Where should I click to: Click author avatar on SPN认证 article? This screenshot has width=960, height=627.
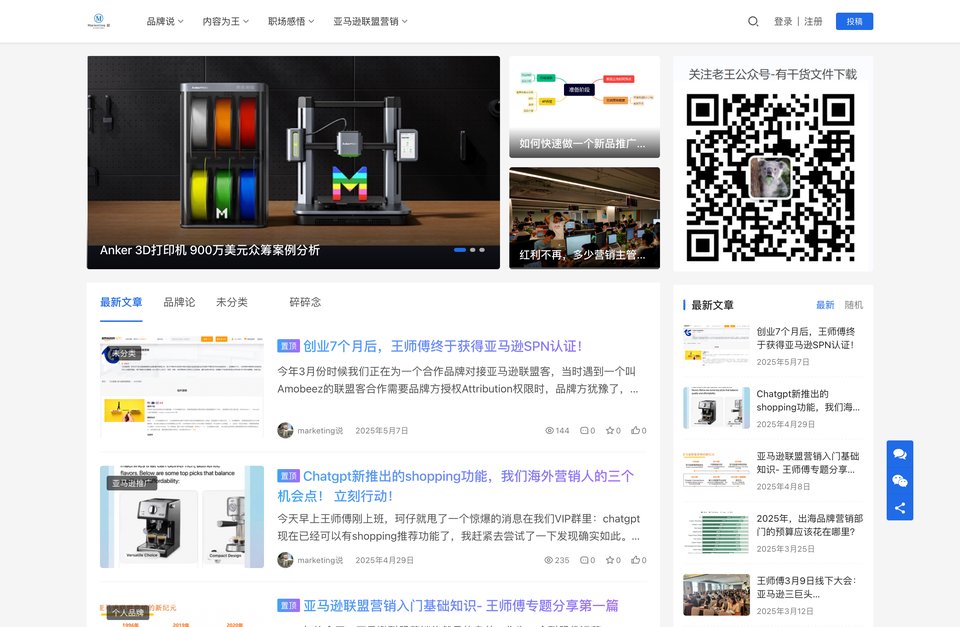pos(285,430)
